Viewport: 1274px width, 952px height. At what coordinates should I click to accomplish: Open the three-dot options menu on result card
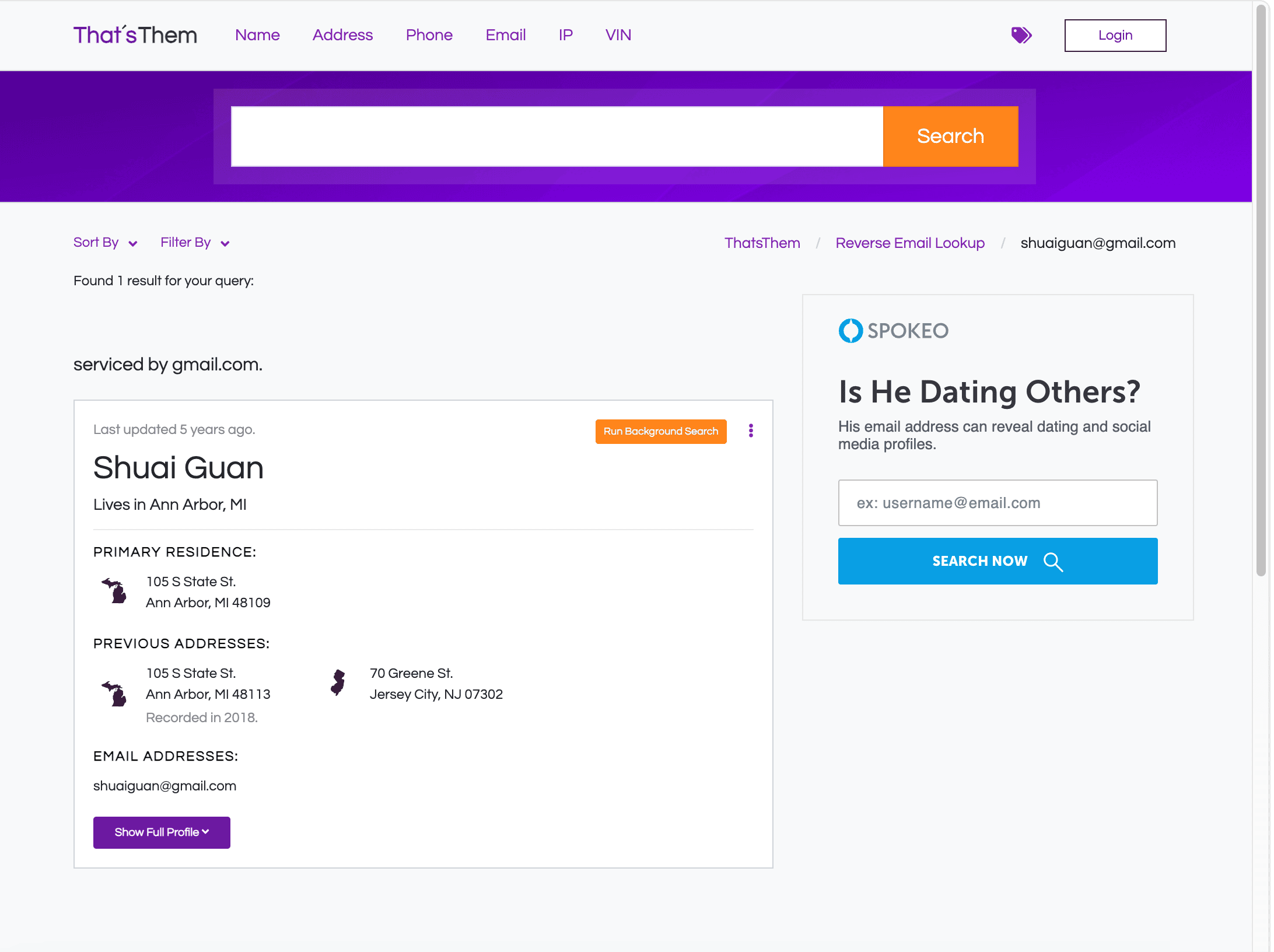(751, 430)
